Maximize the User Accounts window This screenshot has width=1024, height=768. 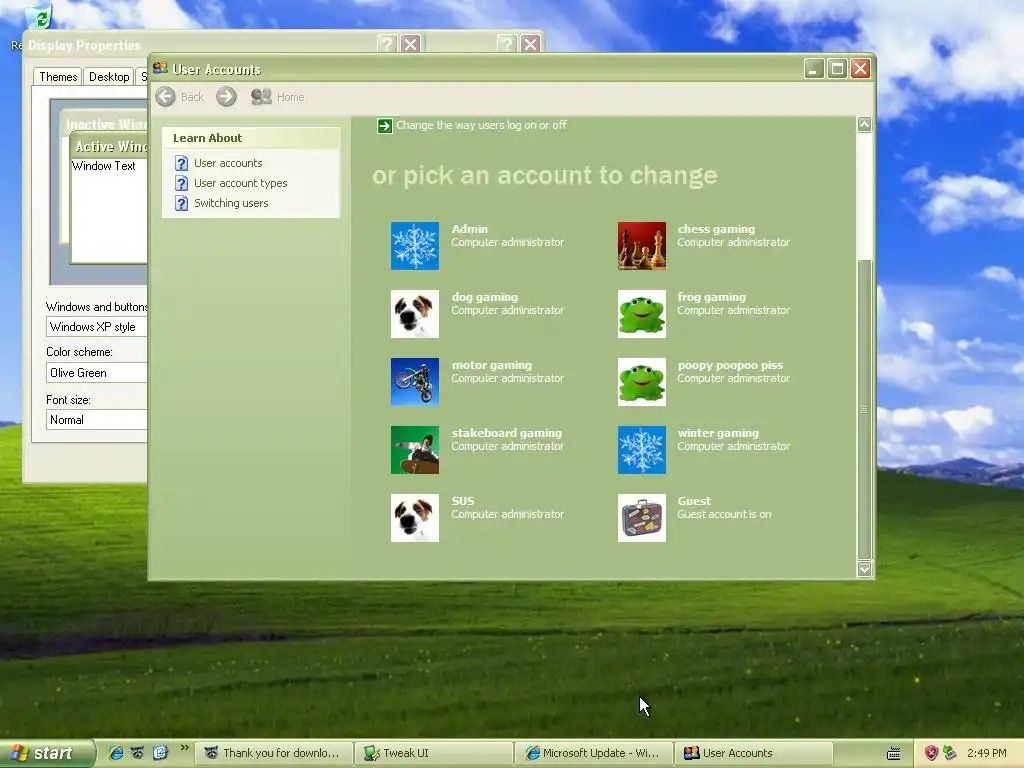(x=837, y=68)
